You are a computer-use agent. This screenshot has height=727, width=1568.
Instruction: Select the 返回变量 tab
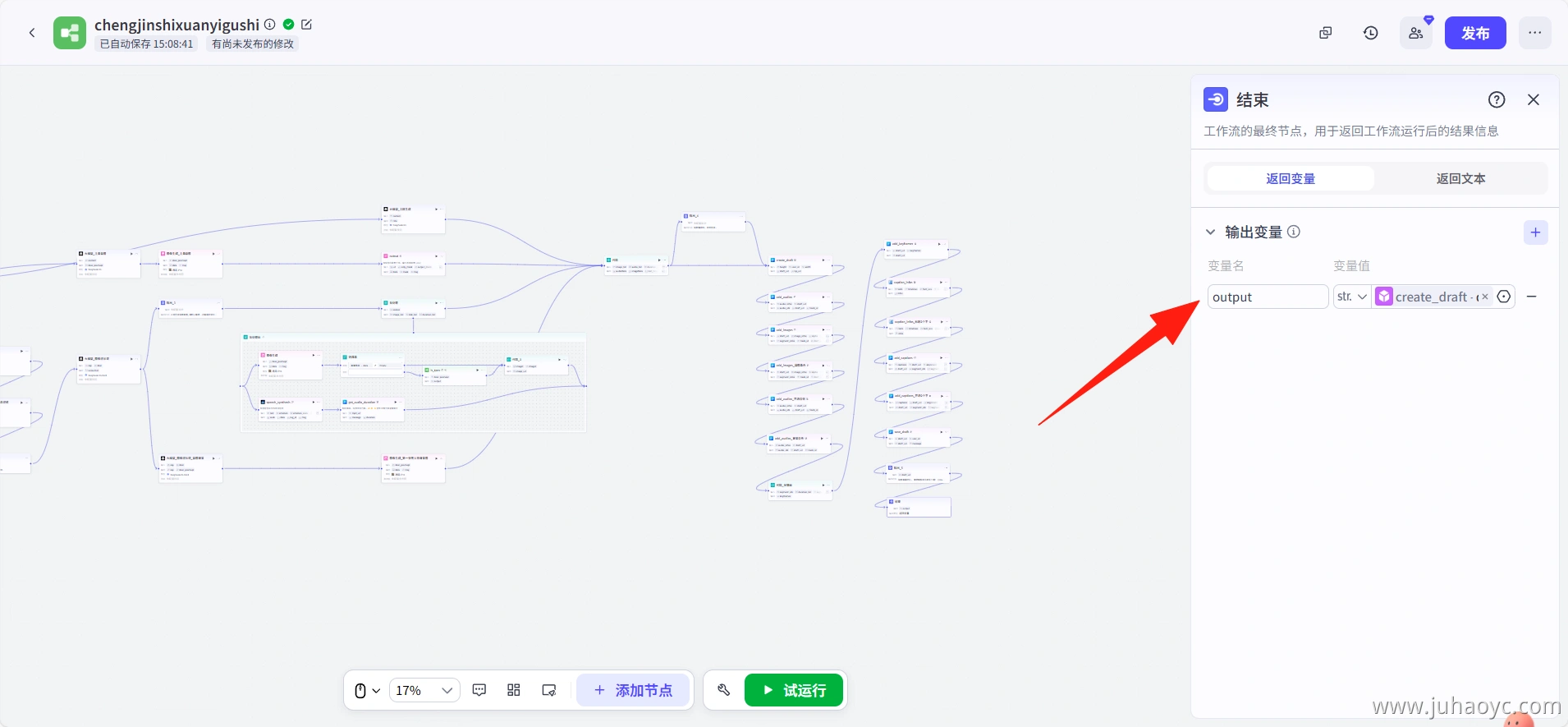(x=1291, y=178)
